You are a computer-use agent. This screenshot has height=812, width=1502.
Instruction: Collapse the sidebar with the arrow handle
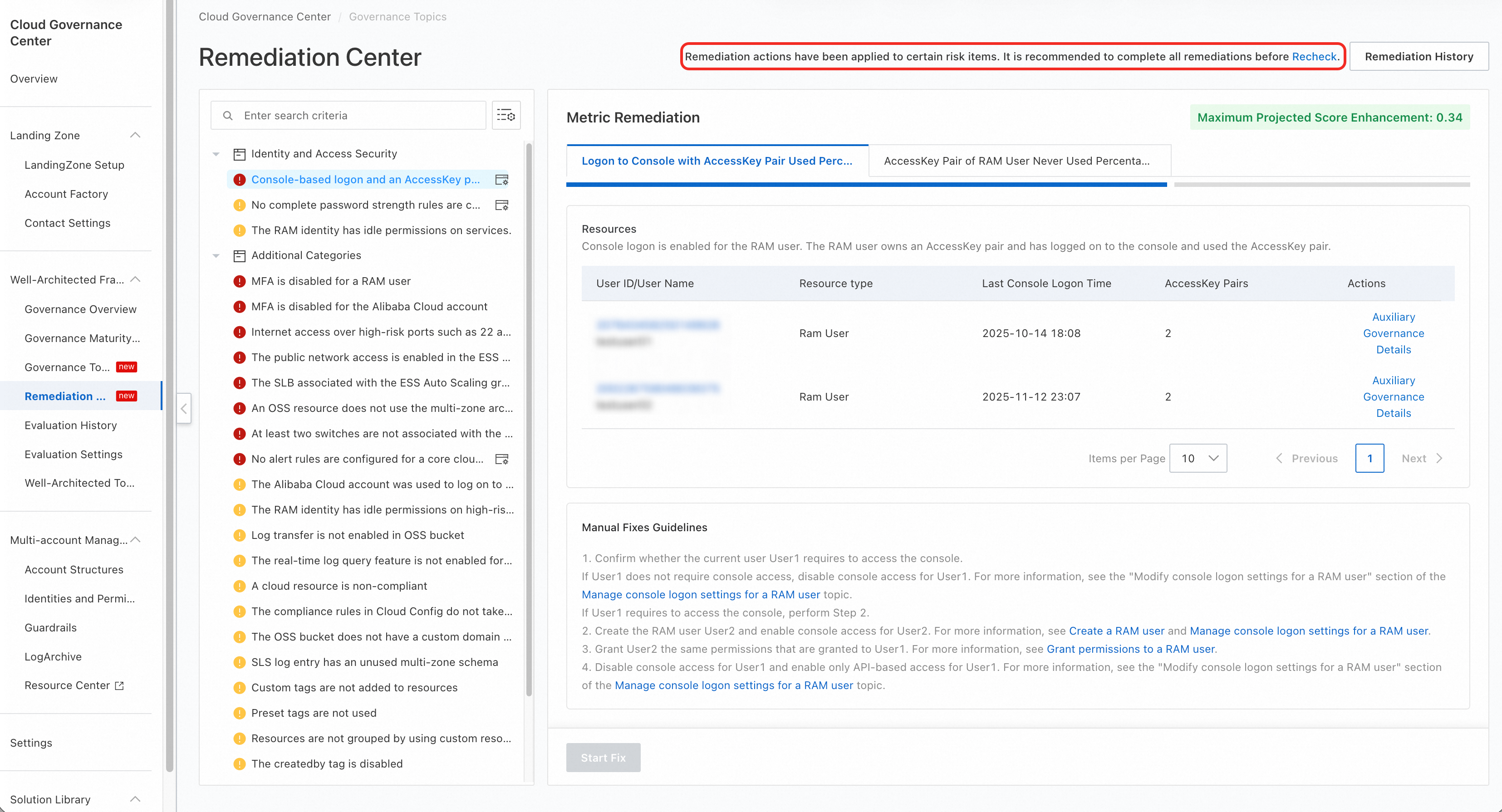coord(184,408)
